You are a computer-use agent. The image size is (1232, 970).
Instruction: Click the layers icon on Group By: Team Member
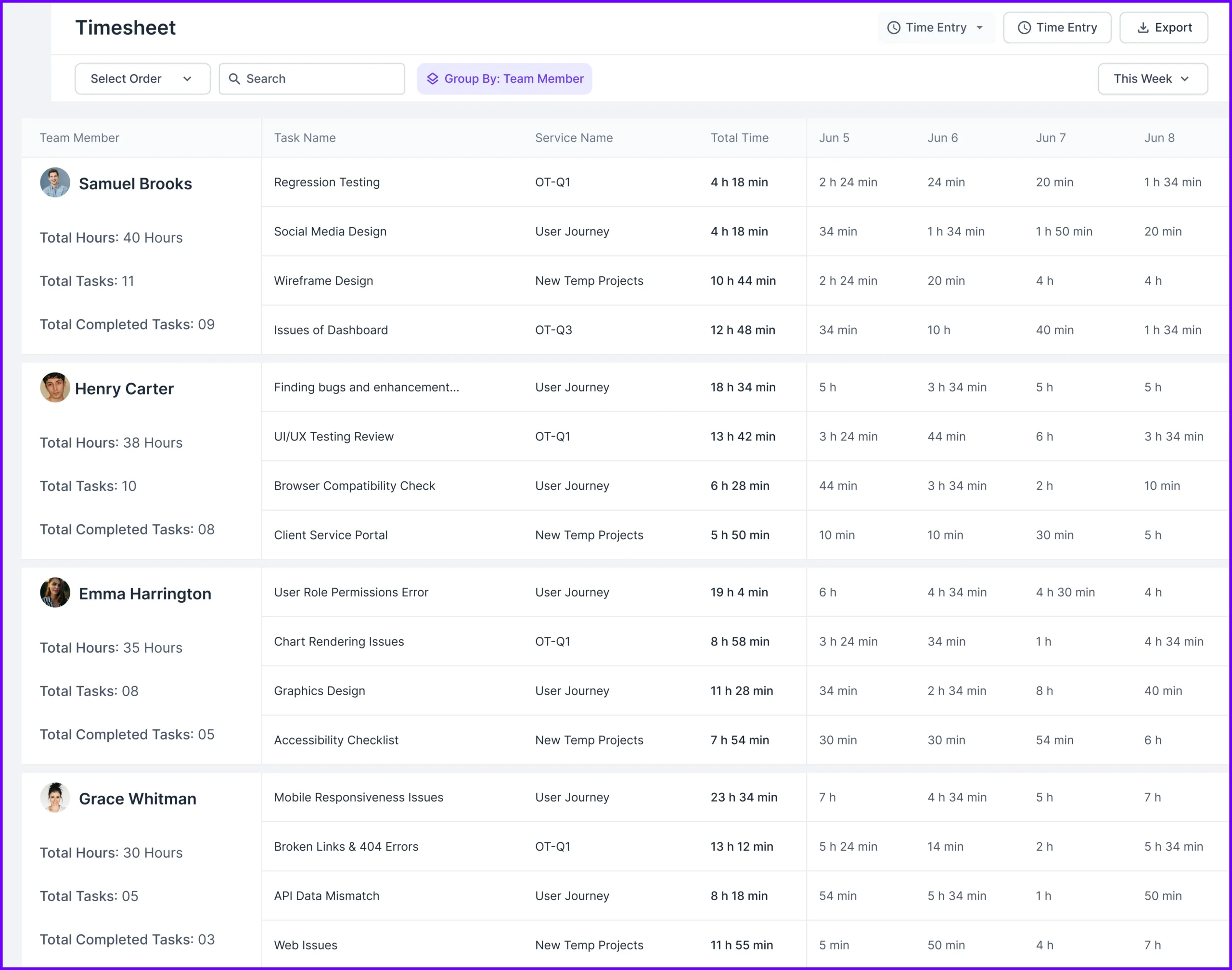434,79
